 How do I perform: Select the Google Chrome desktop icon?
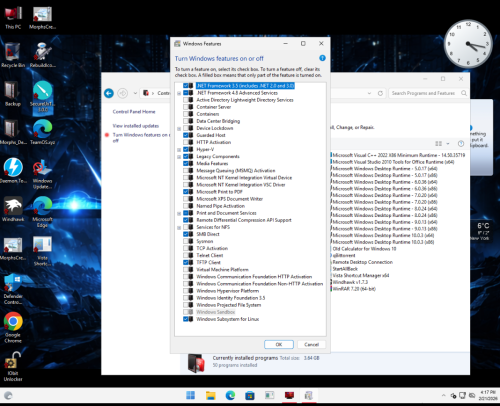(13, 327)
